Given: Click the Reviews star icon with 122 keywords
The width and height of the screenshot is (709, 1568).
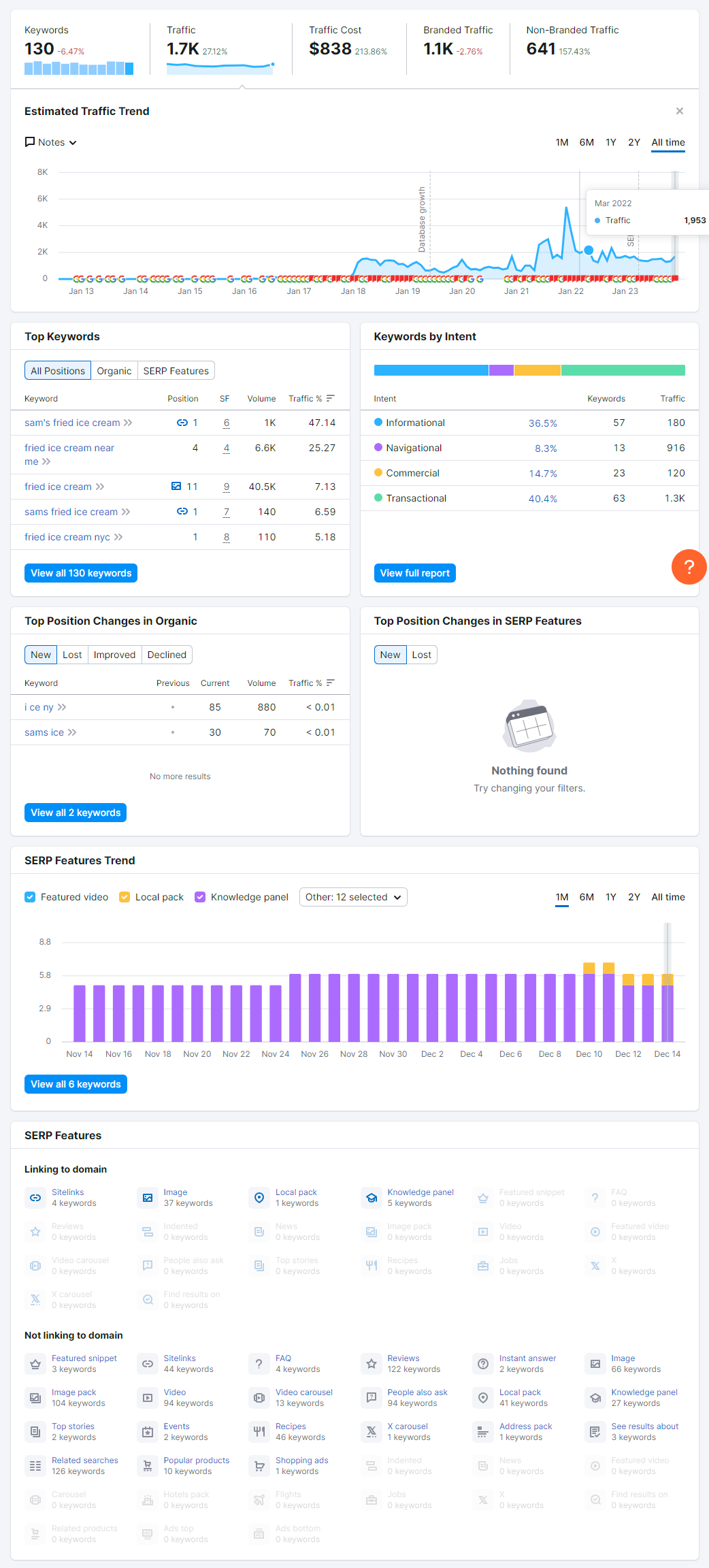Looking at the screenshot, I should click(372, 1364).
